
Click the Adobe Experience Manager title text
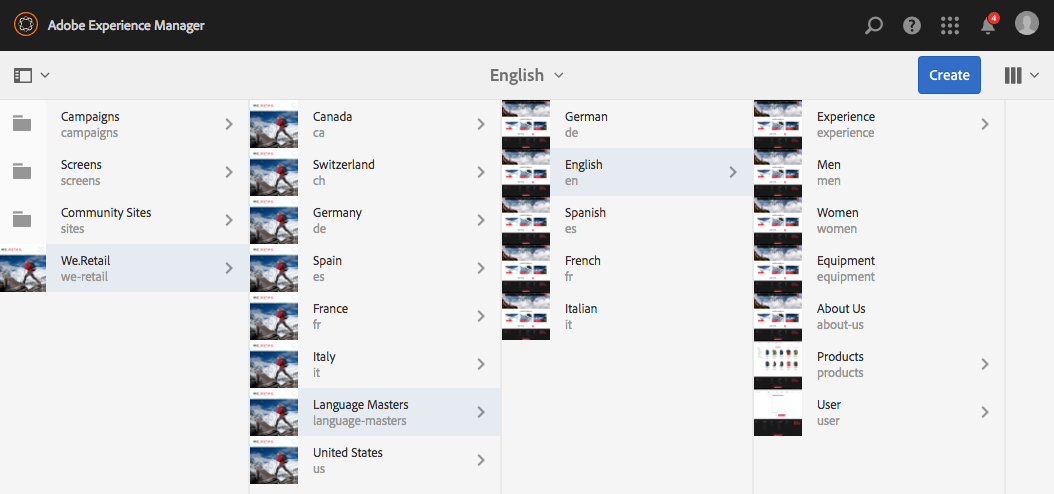pos(126,26)
